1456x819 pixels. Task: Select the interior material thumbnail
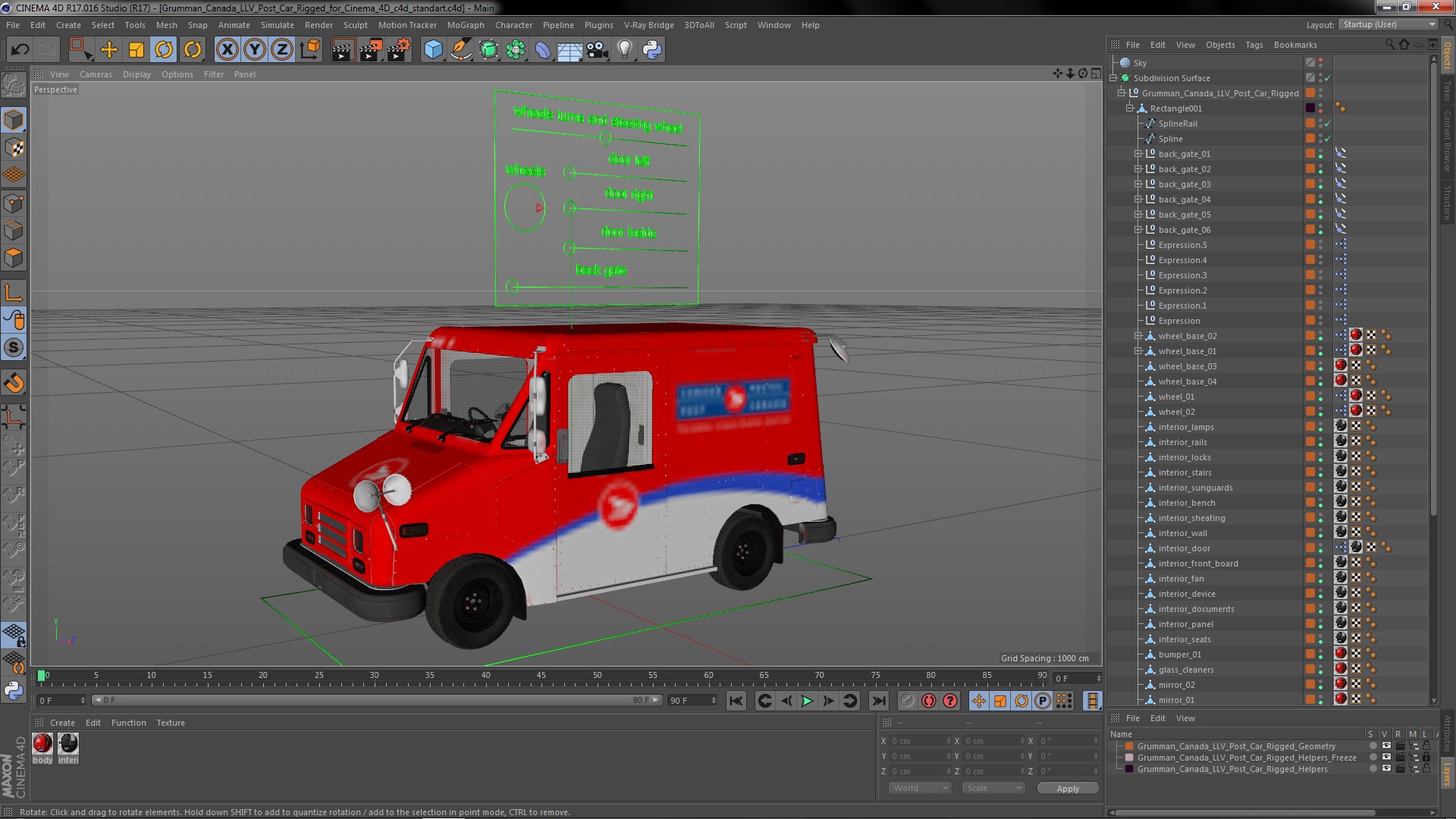pyautogui.click(x=68, y=744)
